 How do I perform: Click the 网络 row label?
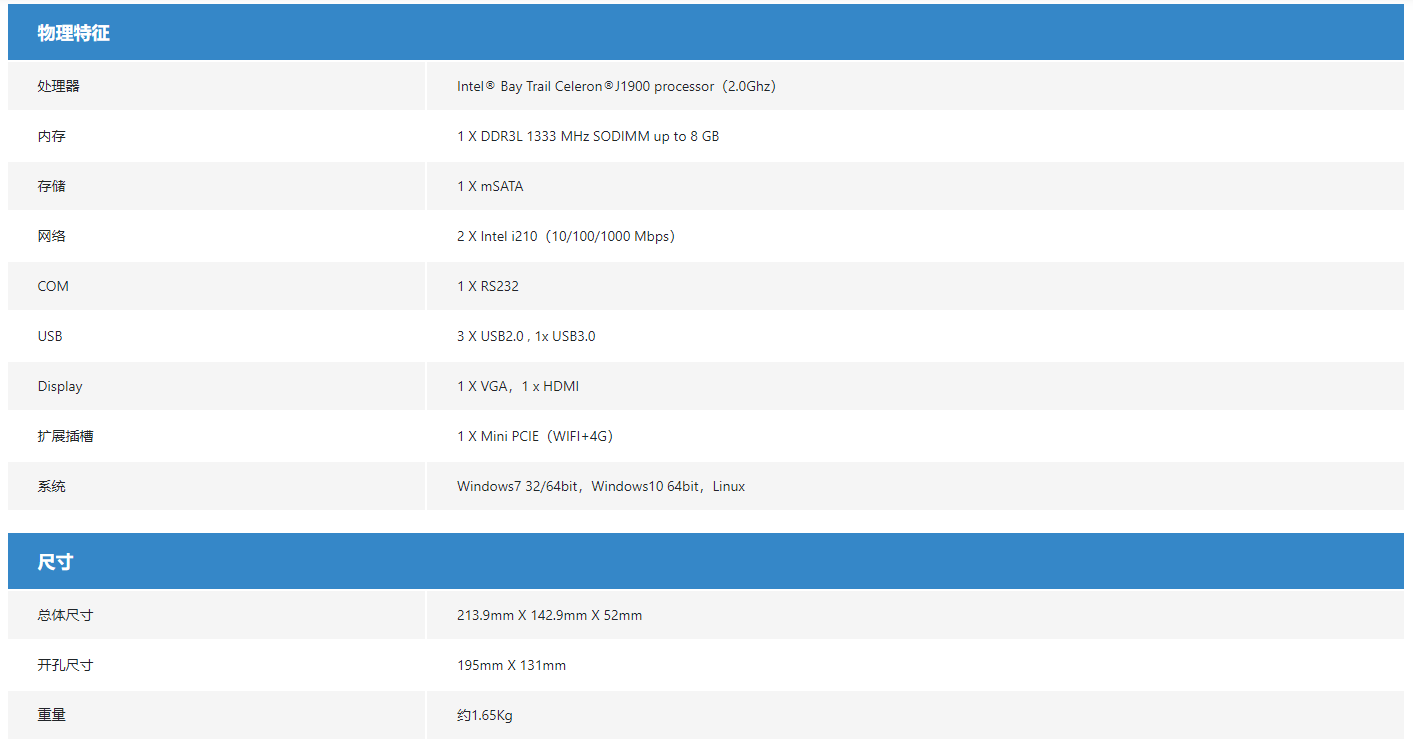tap(51, 236)
